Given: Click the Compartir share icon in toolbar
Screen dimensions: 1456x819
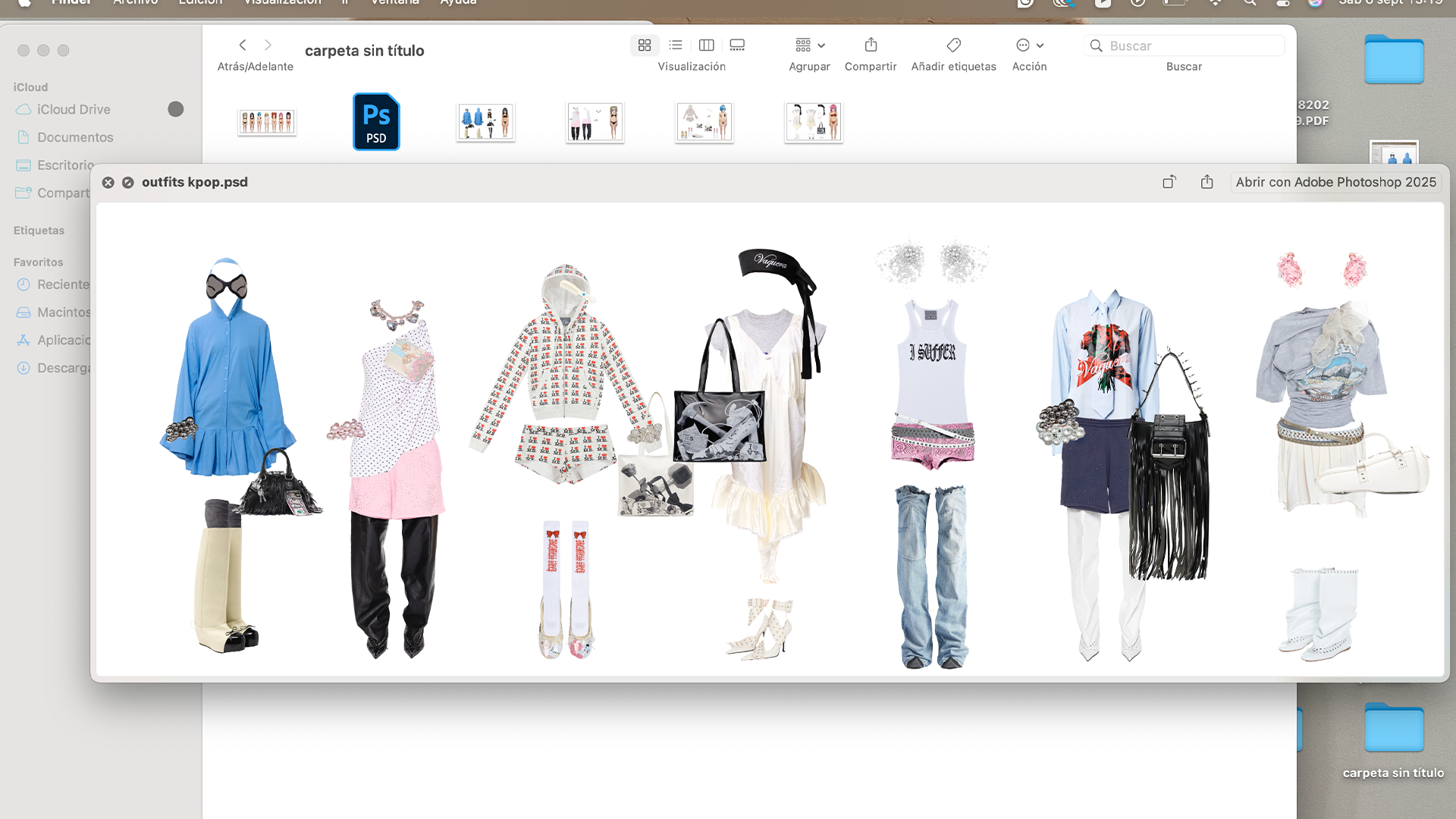Looking at the screenshot, I should coord(871,45).
